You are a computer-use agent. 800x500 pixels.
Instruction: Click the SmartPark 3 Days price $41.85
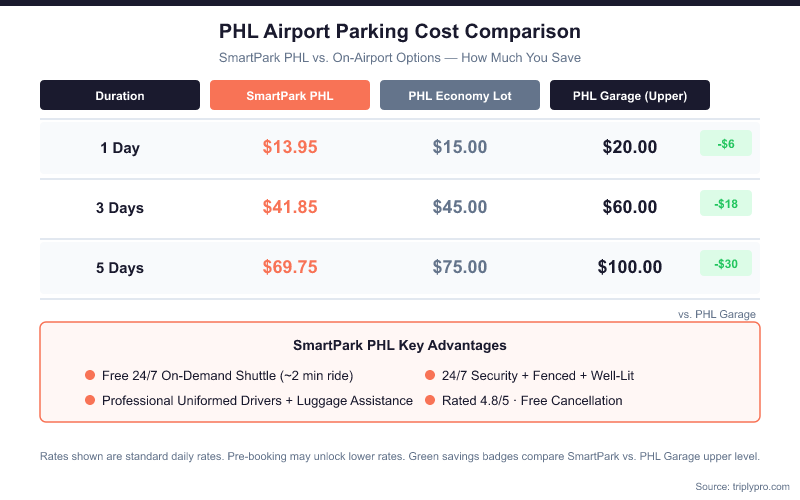(290, 207)
